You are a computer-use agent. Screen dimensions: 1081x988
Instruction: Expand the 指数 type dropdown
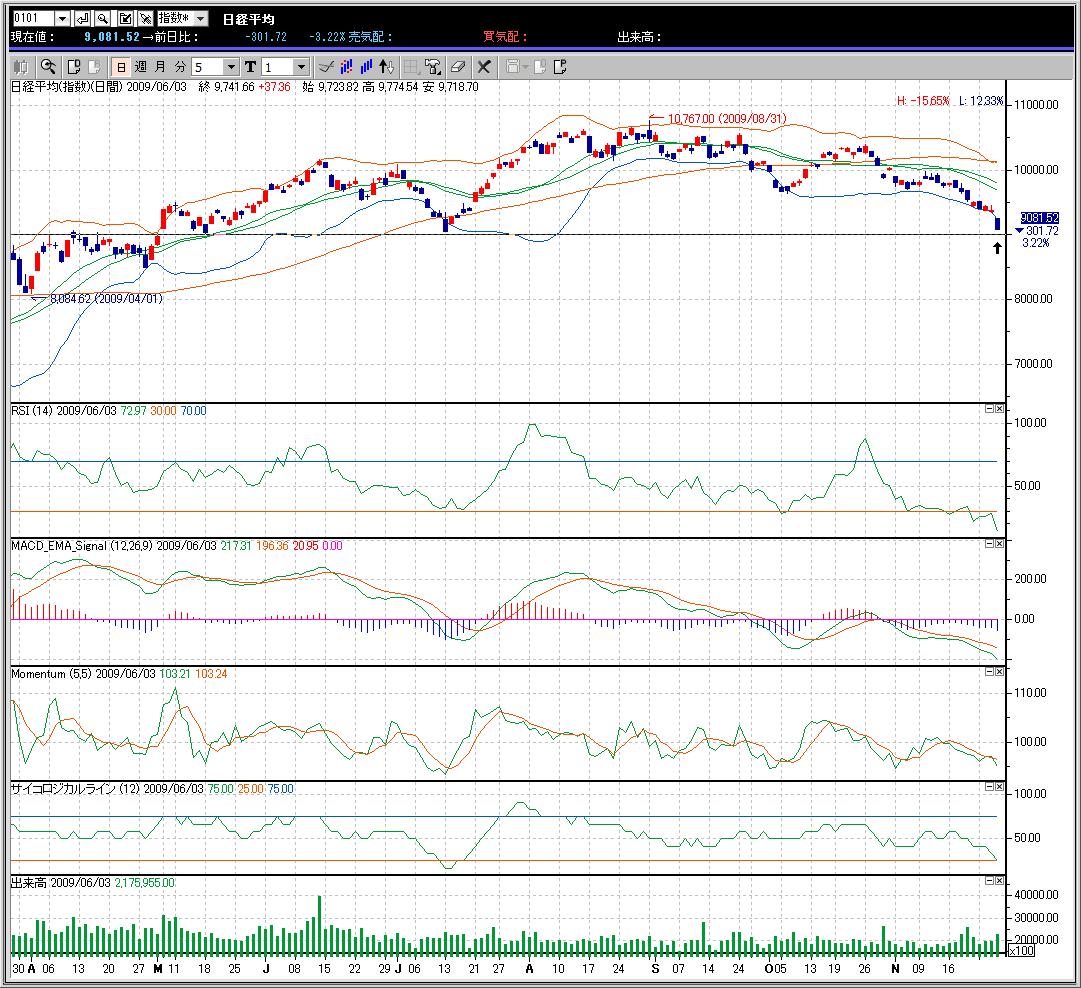[x=199, y=19]
